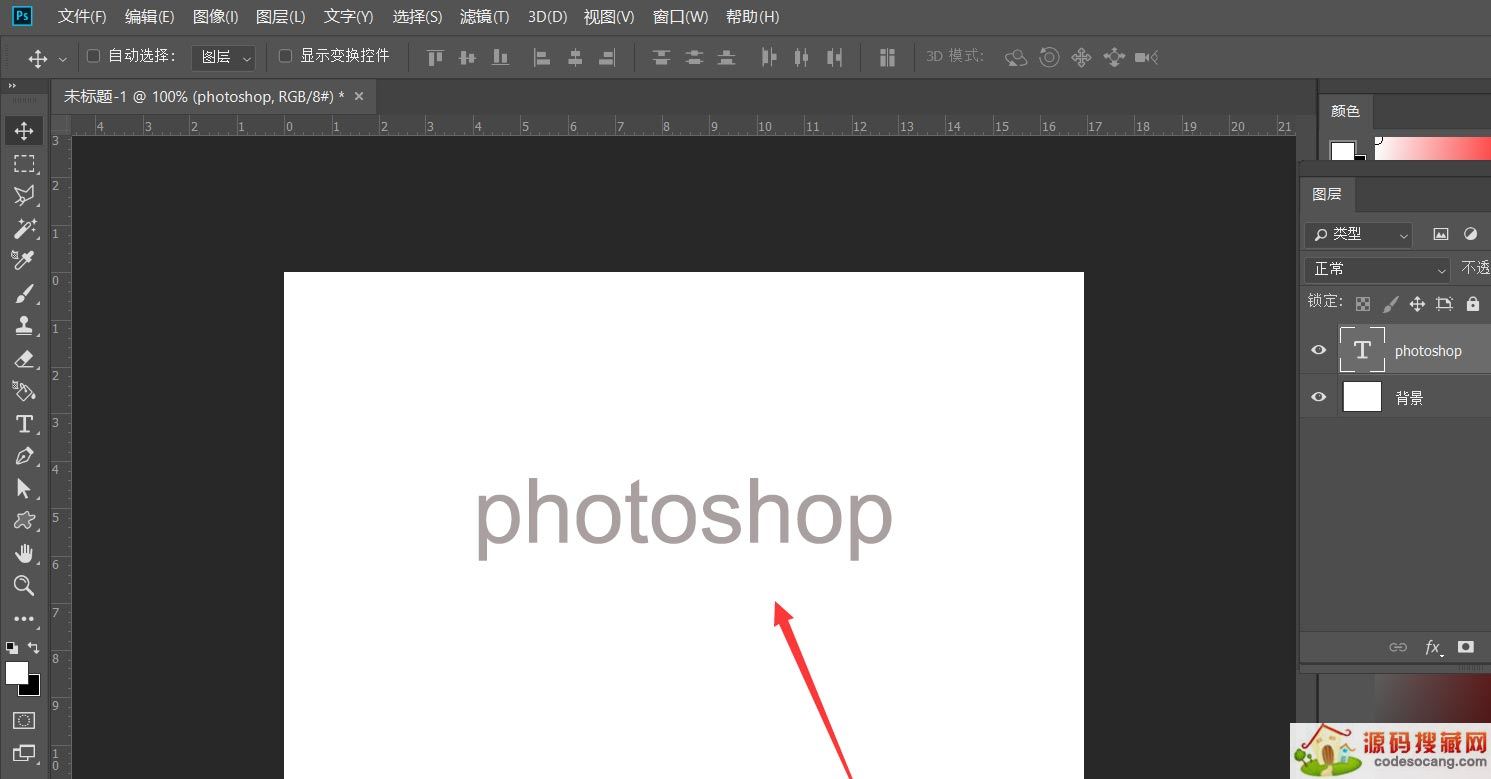Click the 3D pan mode icon
Screen dimensions: 1491x779
(x=1081, y=58)
